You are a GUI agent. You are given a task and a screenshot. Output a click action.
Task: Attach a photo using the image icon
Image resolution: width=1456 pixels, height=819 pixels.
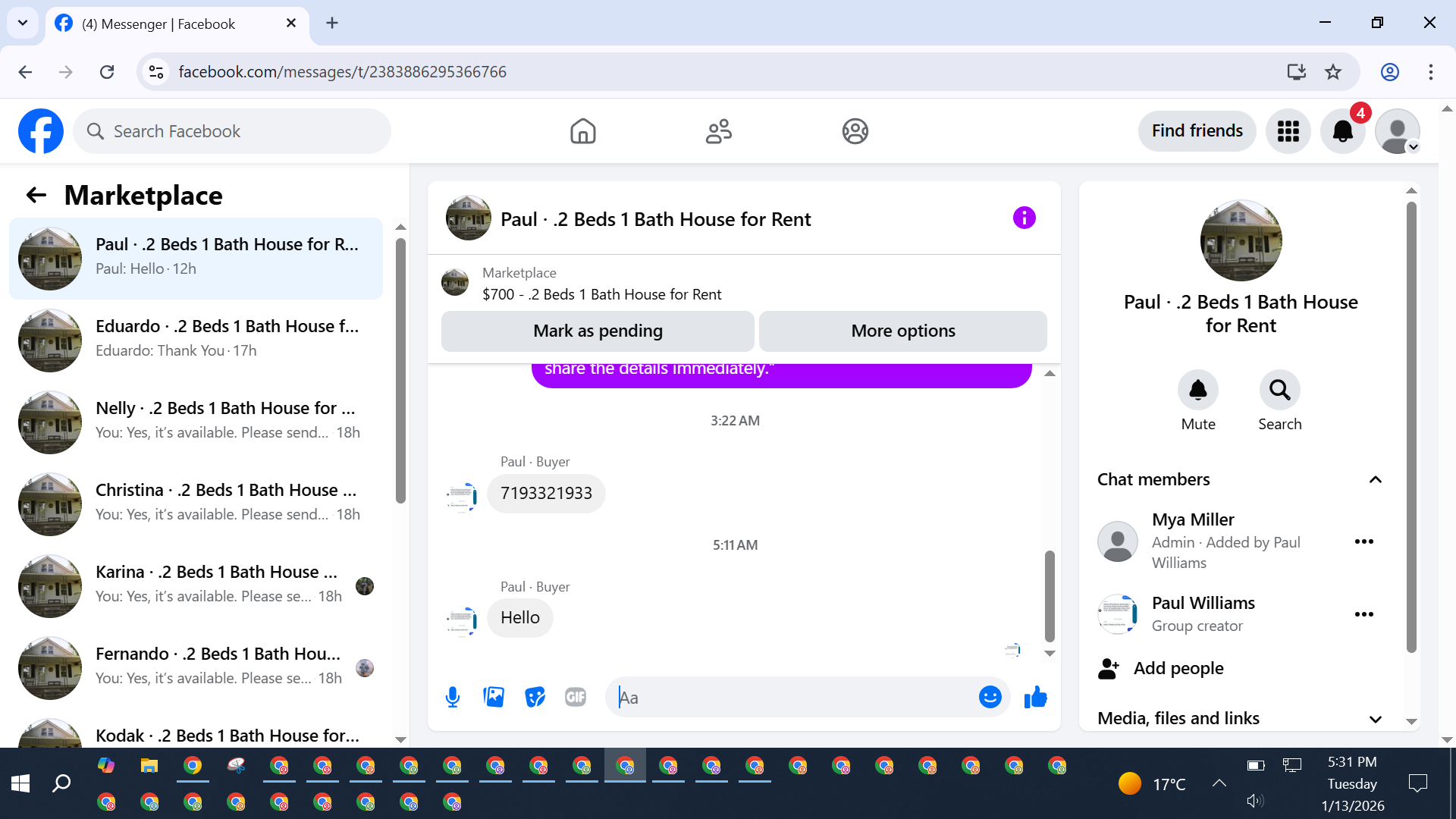(494, 697)
